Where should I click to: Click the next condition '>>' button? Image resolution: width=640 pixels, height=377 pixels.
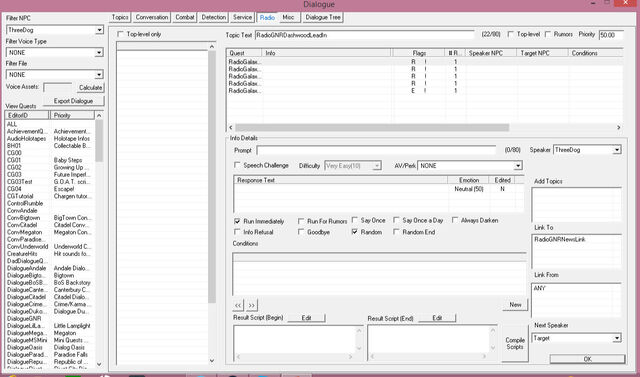252,305
